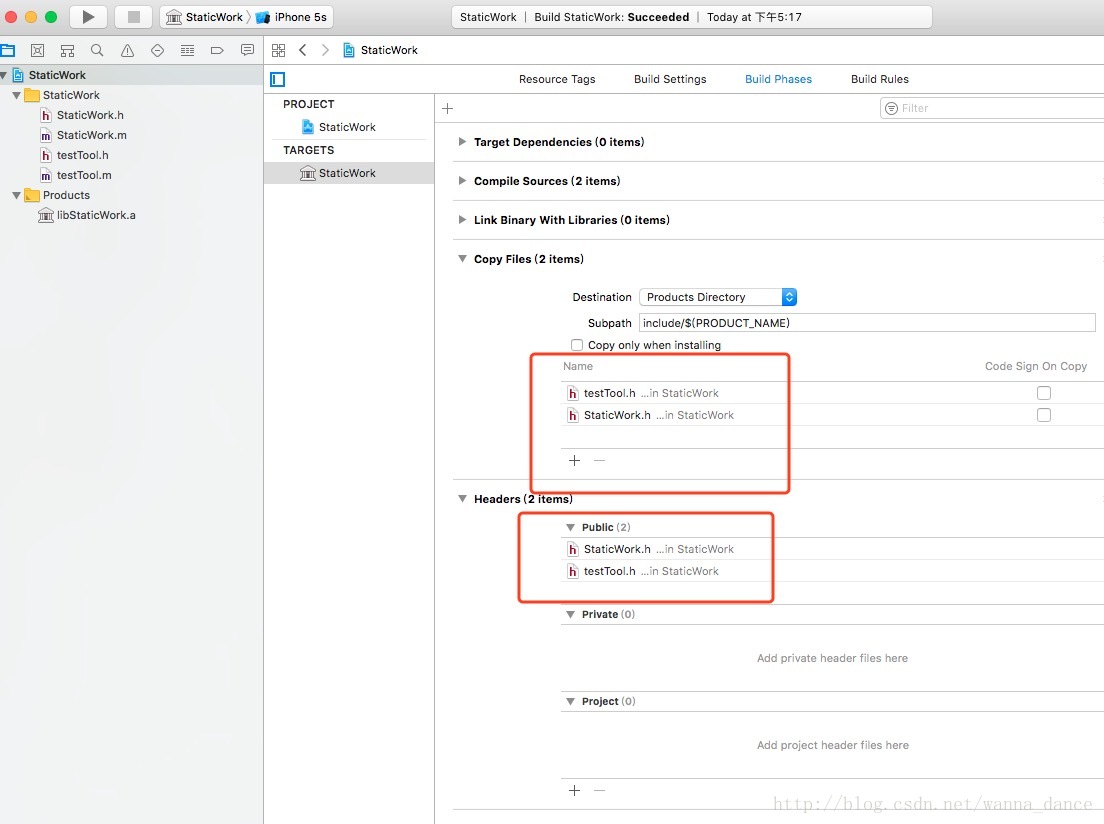Open the Debug navigator icon
1104x824 pixels.
[x=187, y=50]
